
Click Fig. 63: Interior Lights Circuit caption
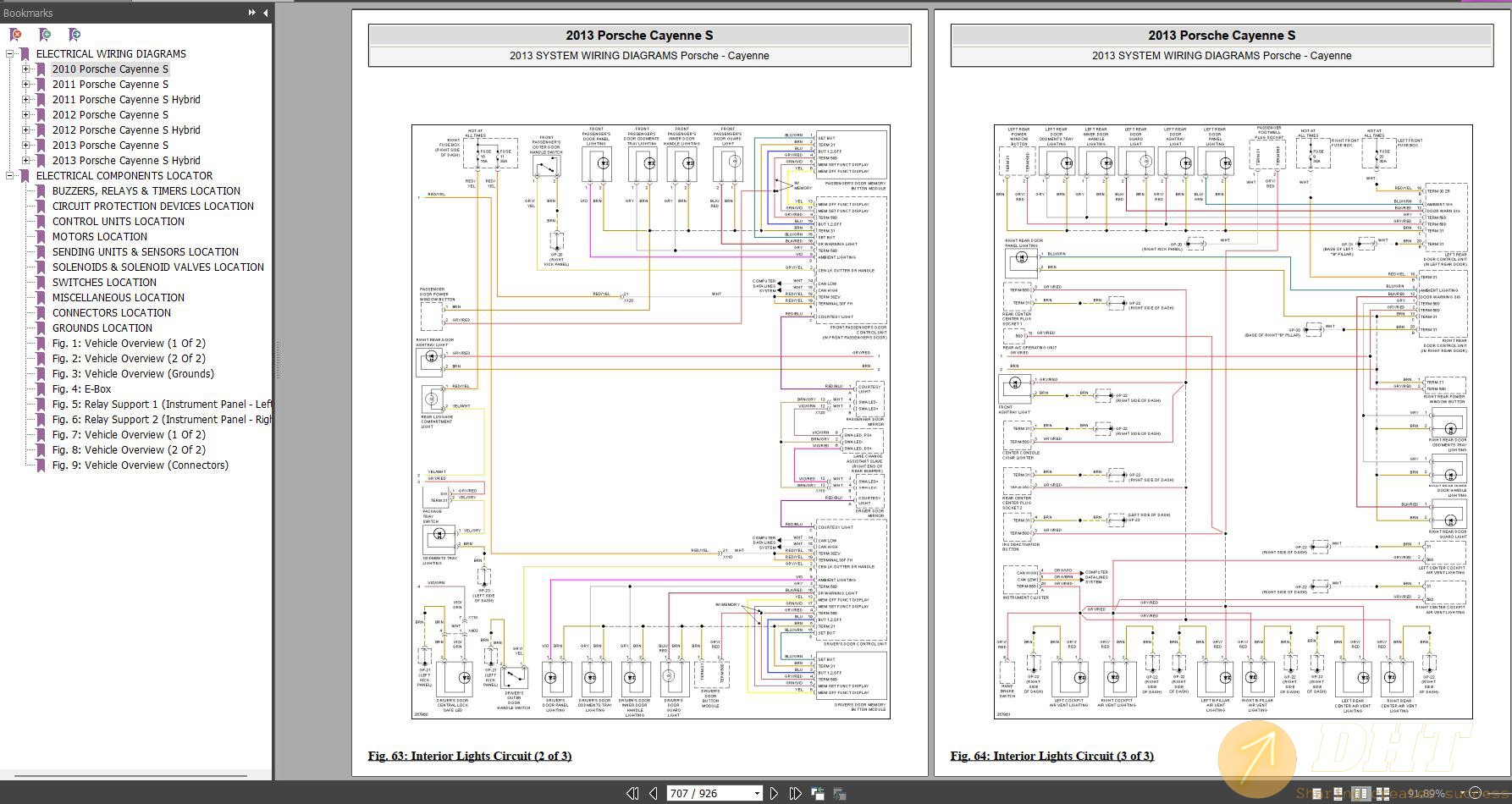coord(470,756)
